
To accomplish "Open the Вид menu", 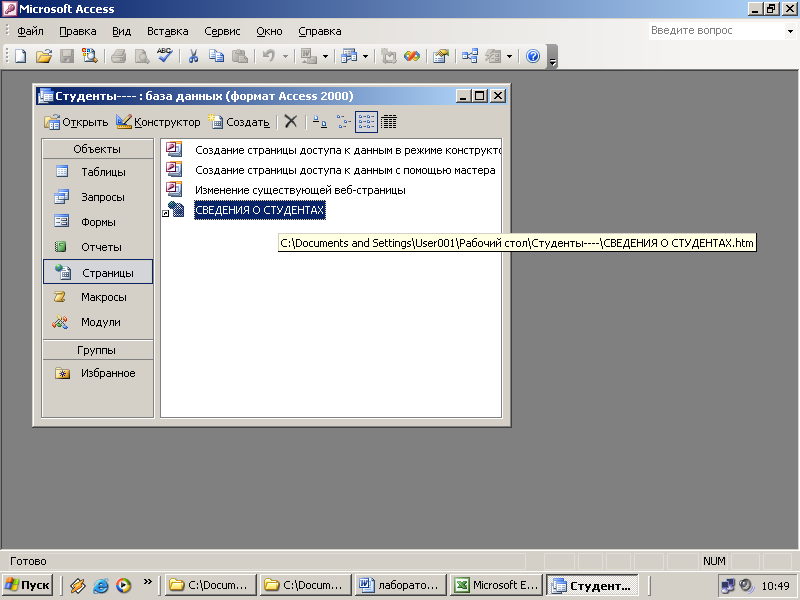I will pyautogui.click(x=121, y=31).
